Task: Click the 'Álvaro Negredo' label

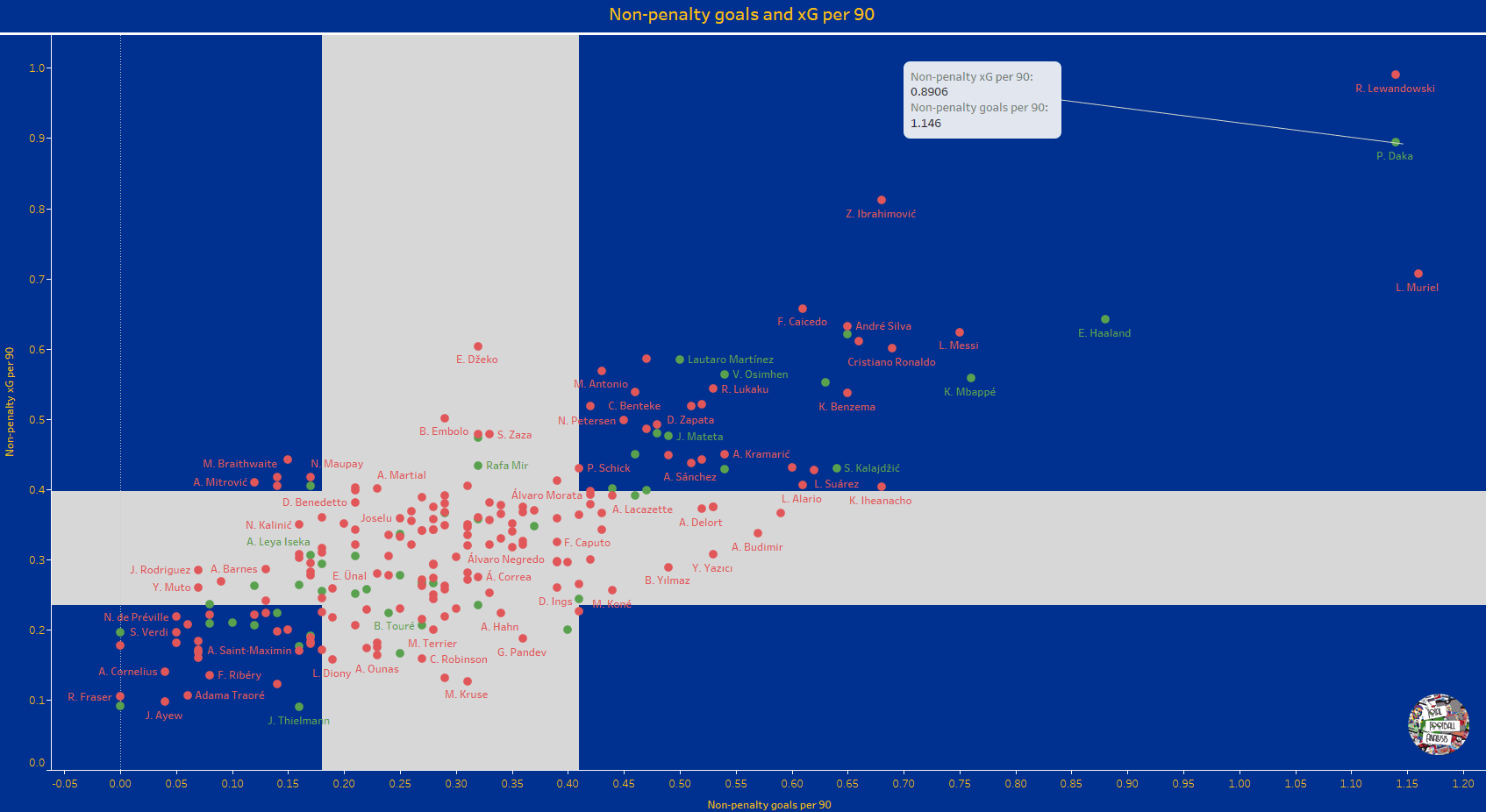Action: 506,559
